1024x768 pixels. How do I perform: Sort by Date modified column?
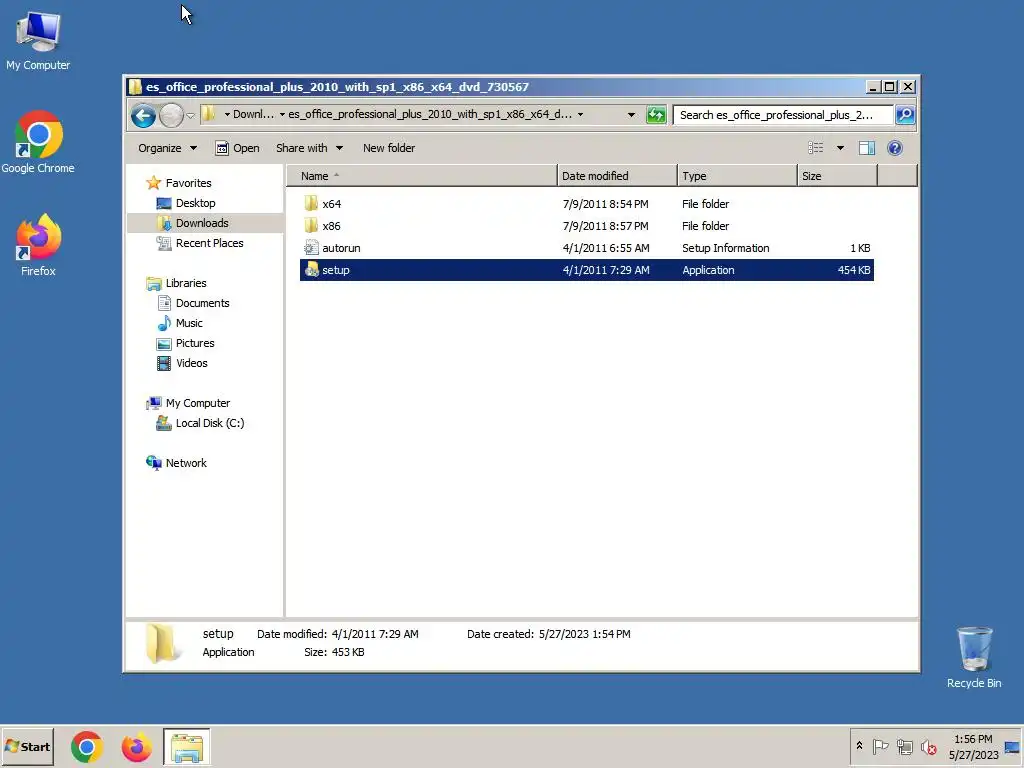point(617,176)
